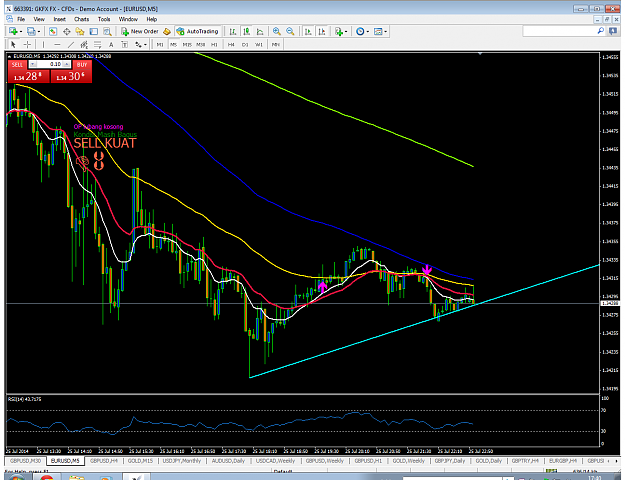The height and width of the screenshot is (480, 625).
Task: Open the Charts menu
Action: pos(81,19)
